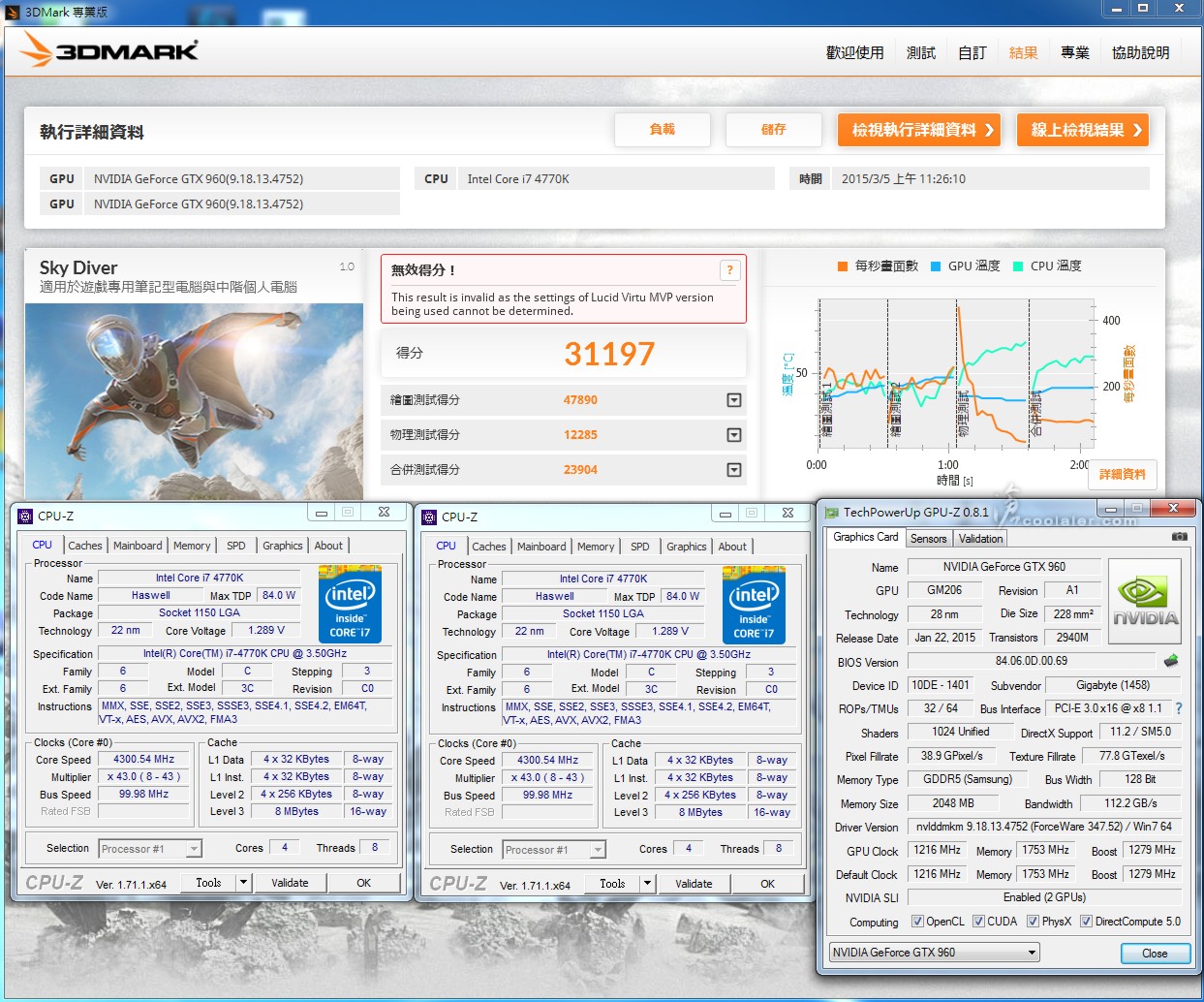This screenshot has height=1002, width=1204.
Task: Click the Driver Version field in GPU-Z
Action: pos(1044,828)
